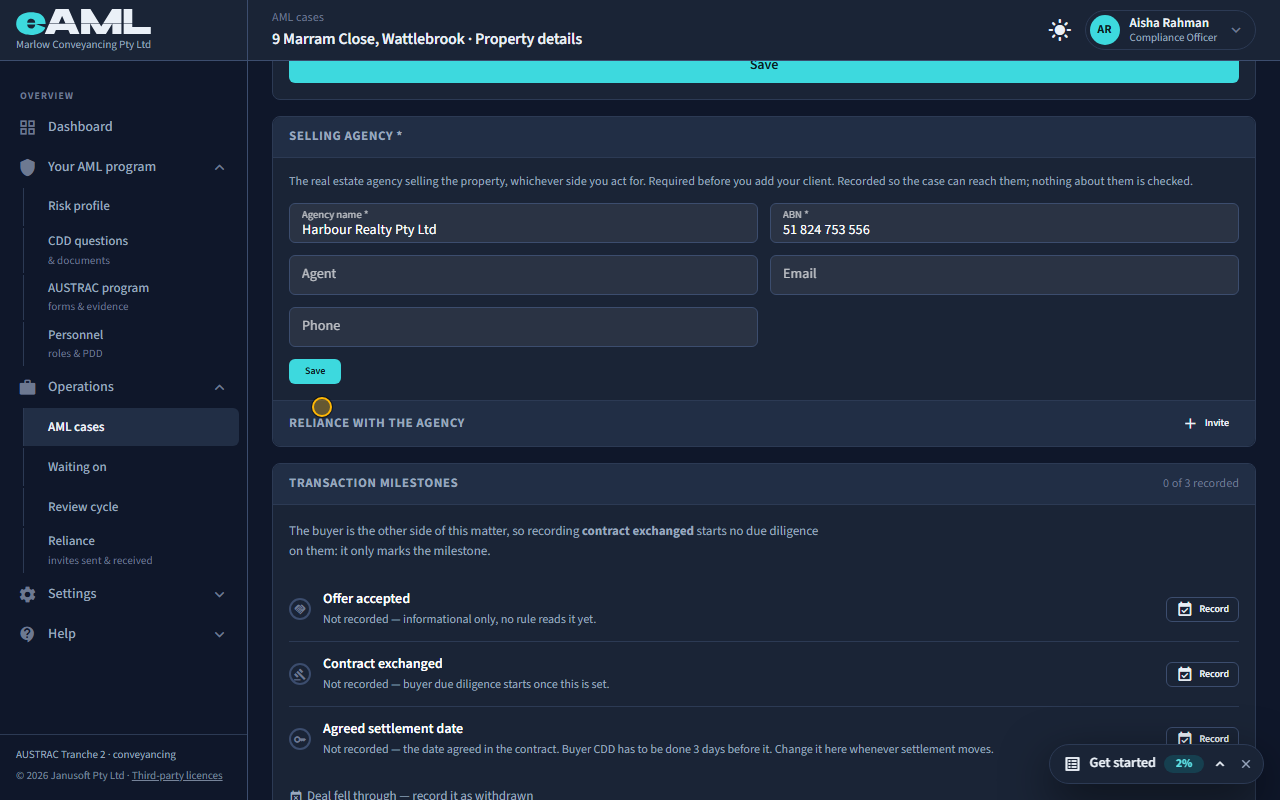Click the "0 of 3 recorded" text
Image resolution: width=1280 pixels, height=800 pixels.
[1200, 483]
